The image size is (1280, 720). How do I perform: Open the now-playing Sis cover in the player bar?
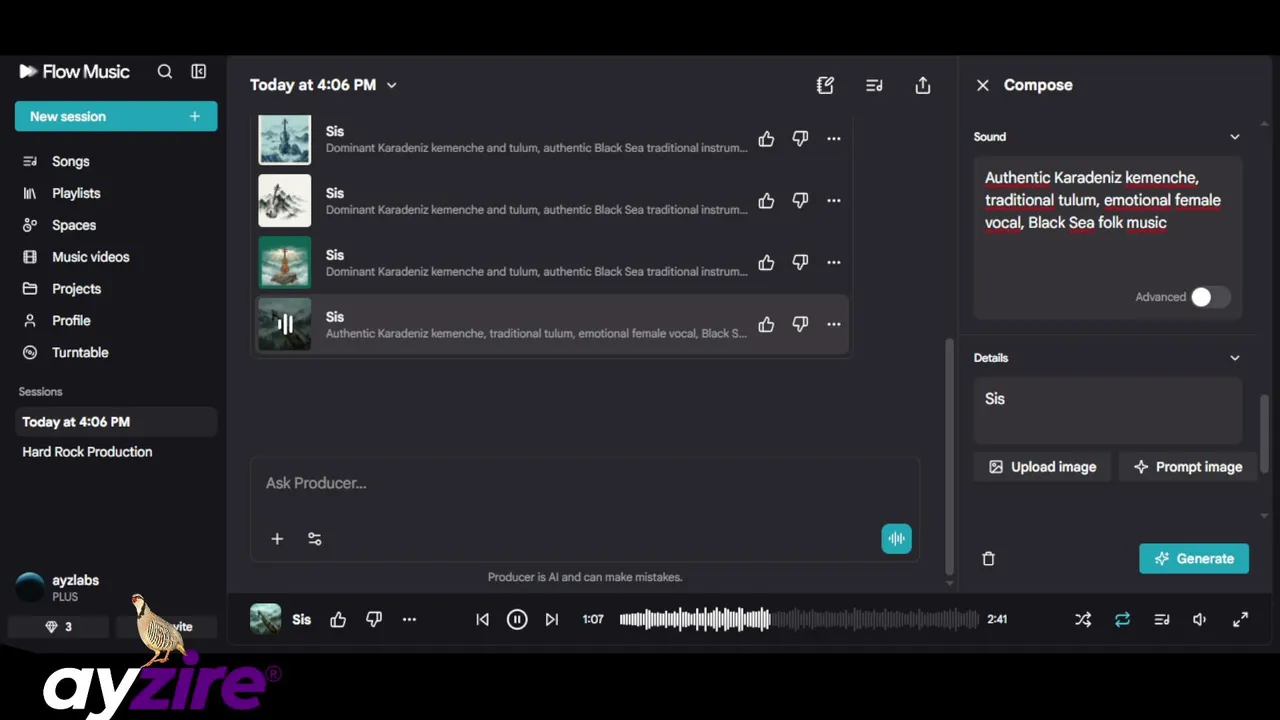coord(265,619)
